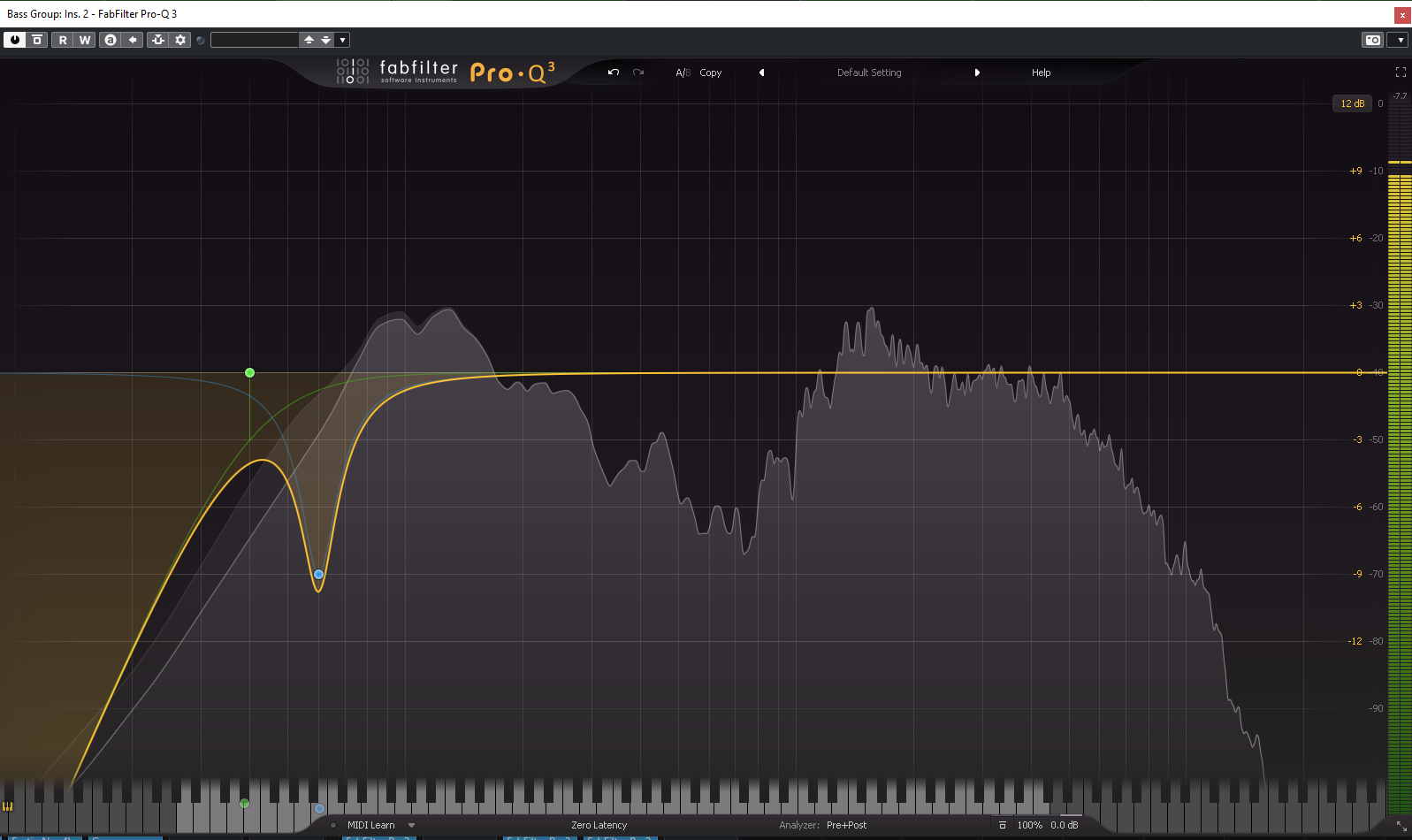Open the Default Setting preset menu
The width and height of the screenshot is (1412, 840).
coord(869,73)
